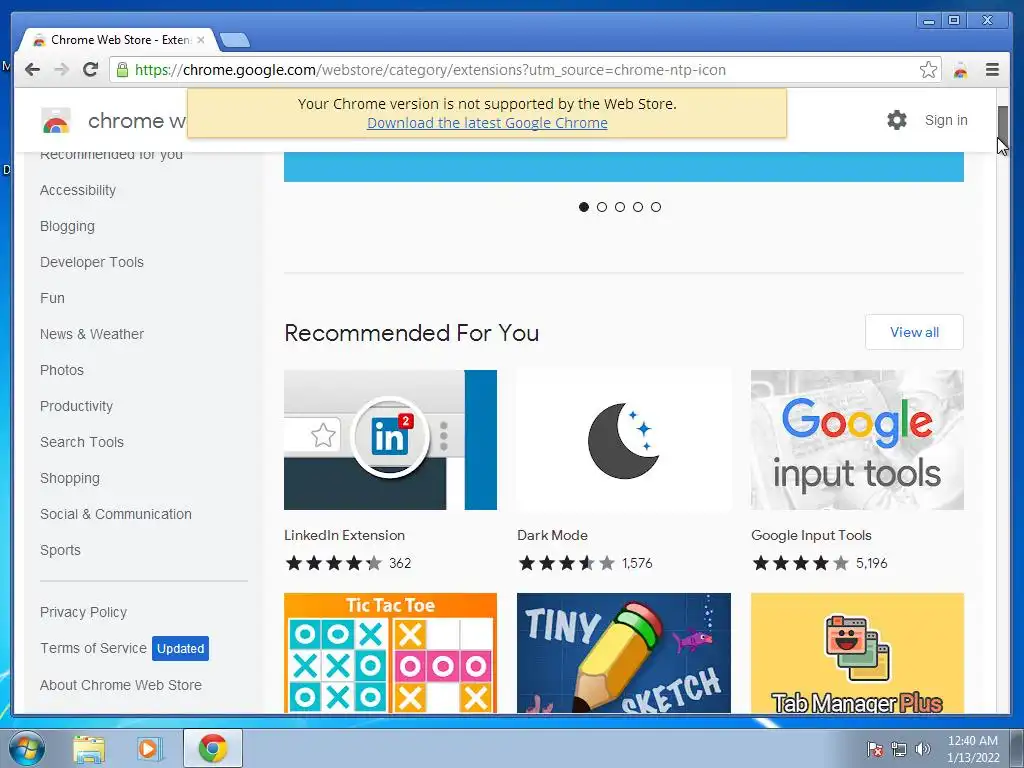Select the Chrome Web Store tab
The height and width of the screenshot is (768, 1024).
tap(118, 40)
